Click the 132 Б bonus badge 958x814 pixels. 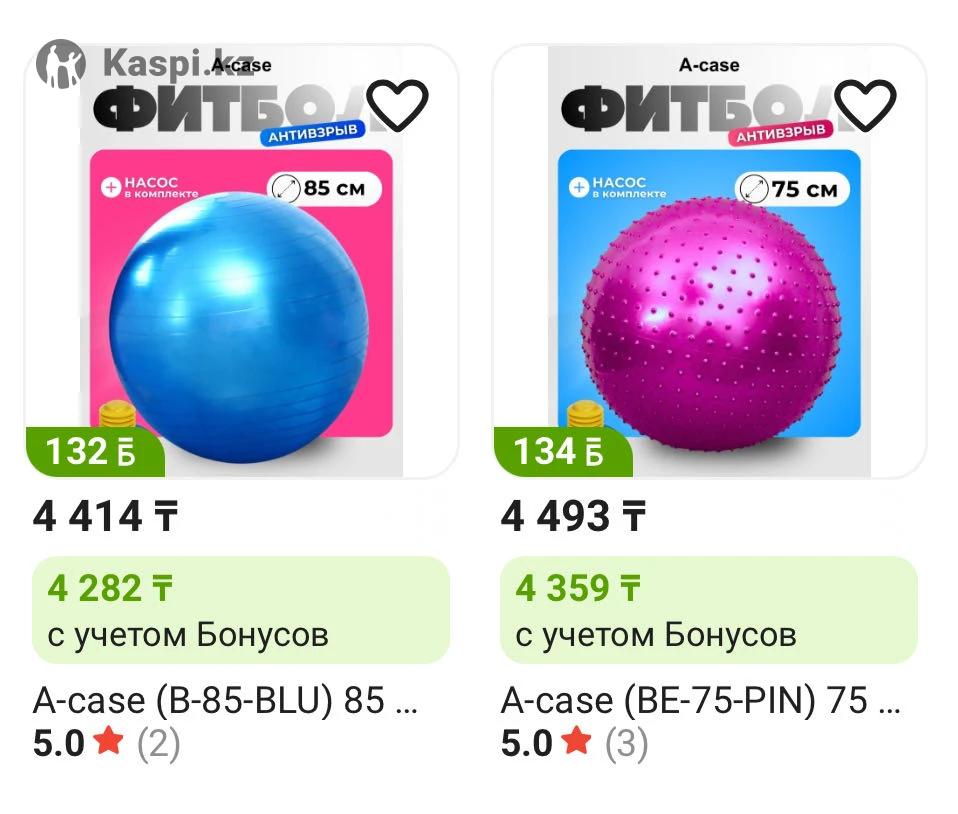(x=95, y=452)
